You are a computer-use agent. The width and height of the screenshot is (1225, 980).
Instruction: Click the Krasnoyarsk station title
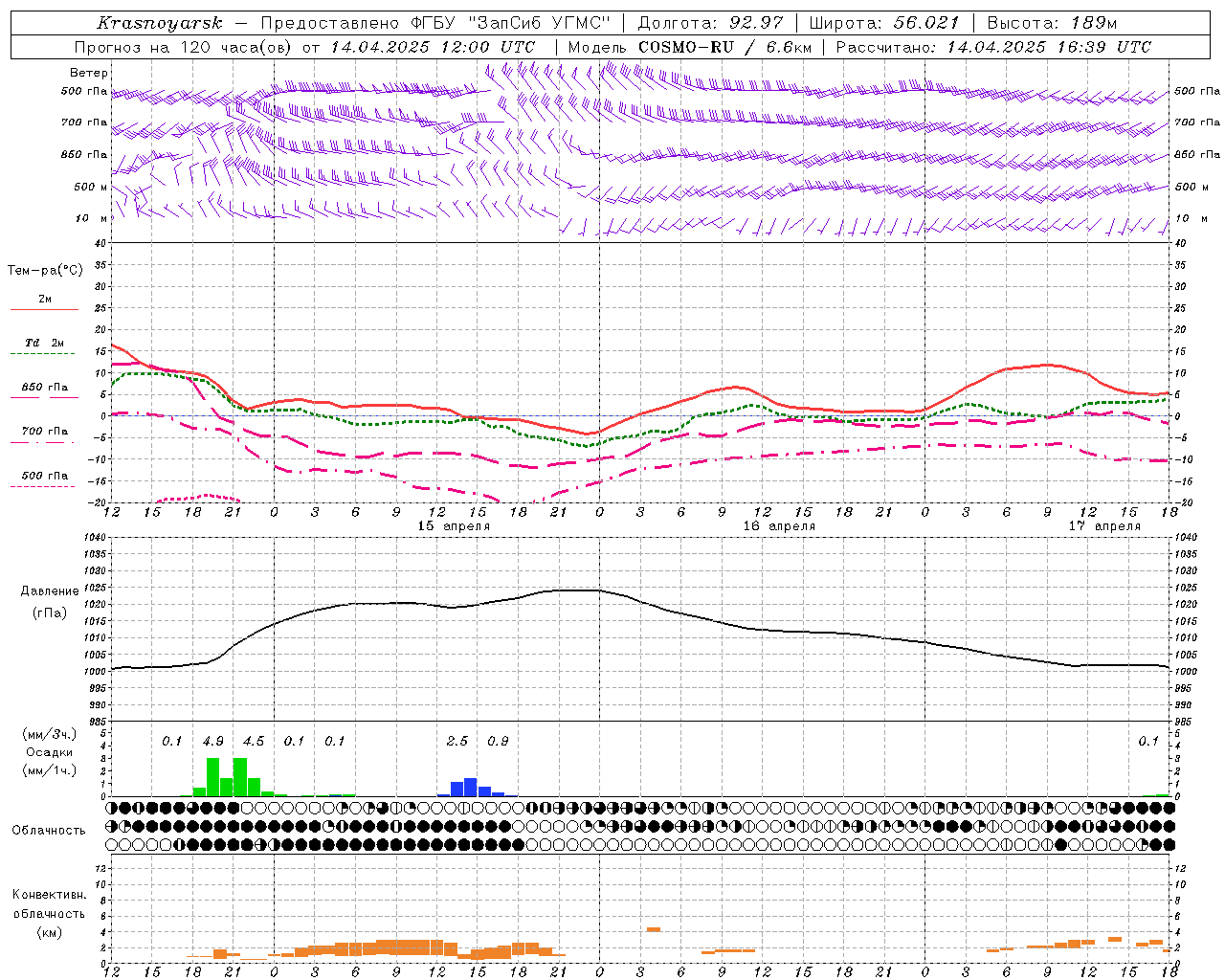tap(159, 23)
